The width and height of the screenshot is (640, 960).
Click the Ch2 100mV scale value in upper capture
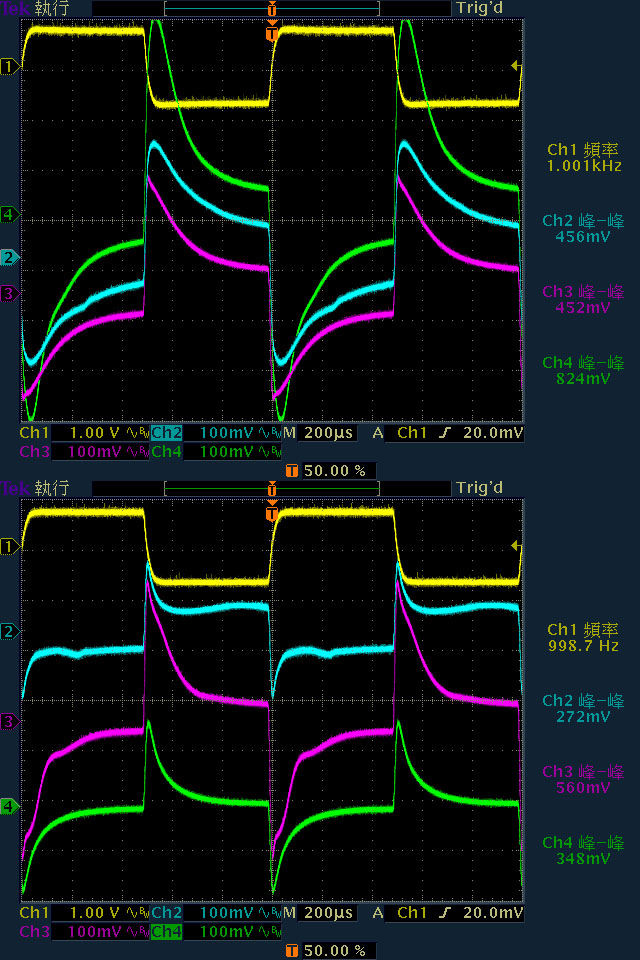coord(226,433)
